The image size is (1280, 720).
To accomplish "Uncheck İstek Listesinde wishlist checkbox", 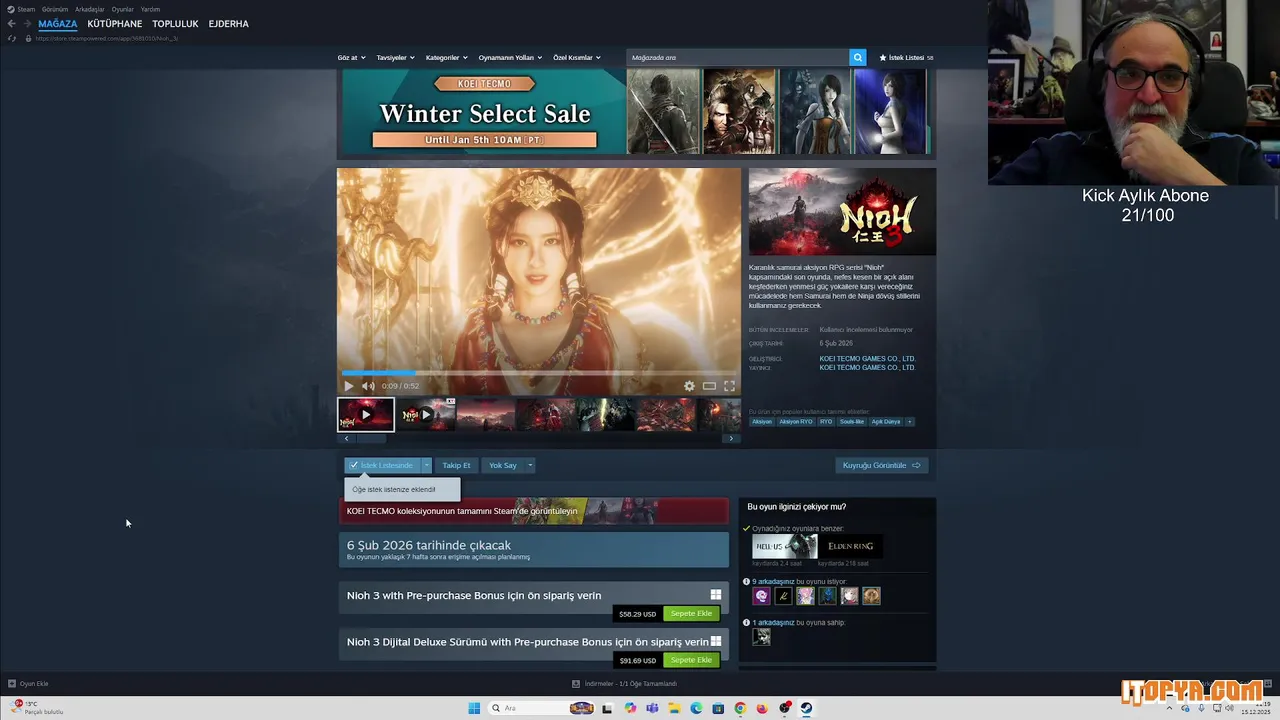I will pyautogui.click(x=354, y=465).
